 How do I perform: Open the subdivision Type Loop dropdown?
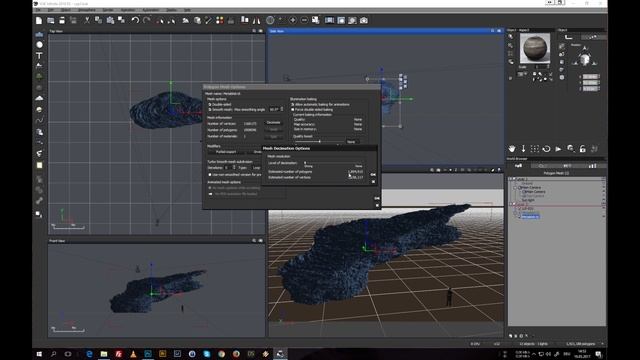point(256,168)
